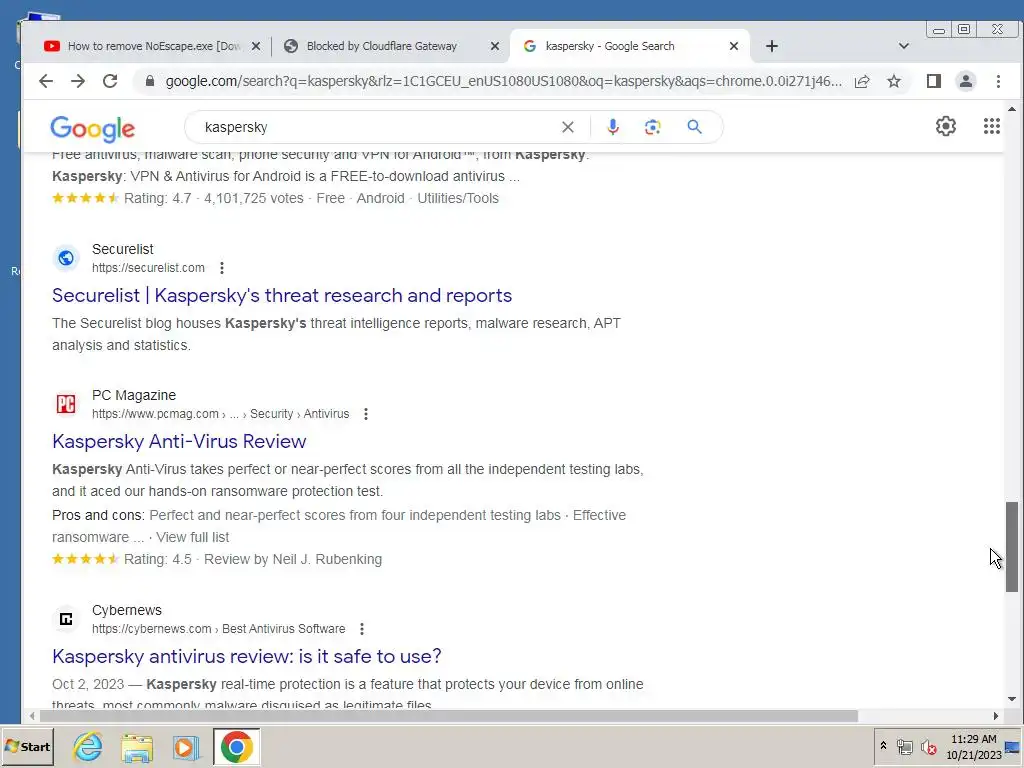Click the vertical scrollbar thumb
The image size is (1024, 768).
pos(1011,547)
